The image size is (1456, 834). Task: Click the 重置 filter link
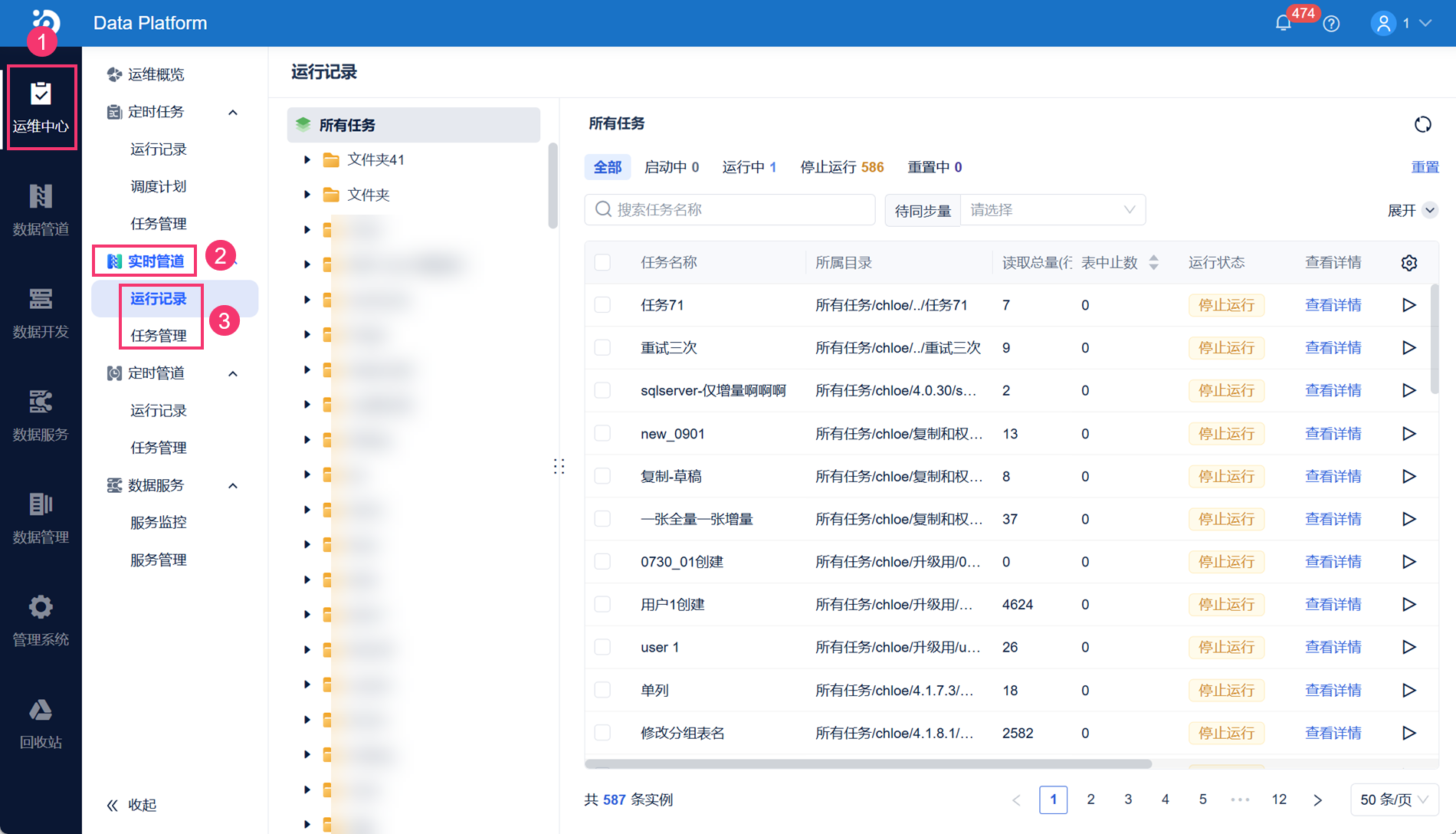[x=1425, y=167]
